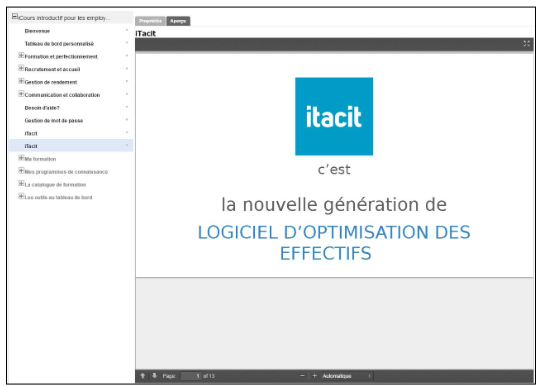
Task: Expand Les outils au tableau de bord node
Action: [x=21, y=196]
